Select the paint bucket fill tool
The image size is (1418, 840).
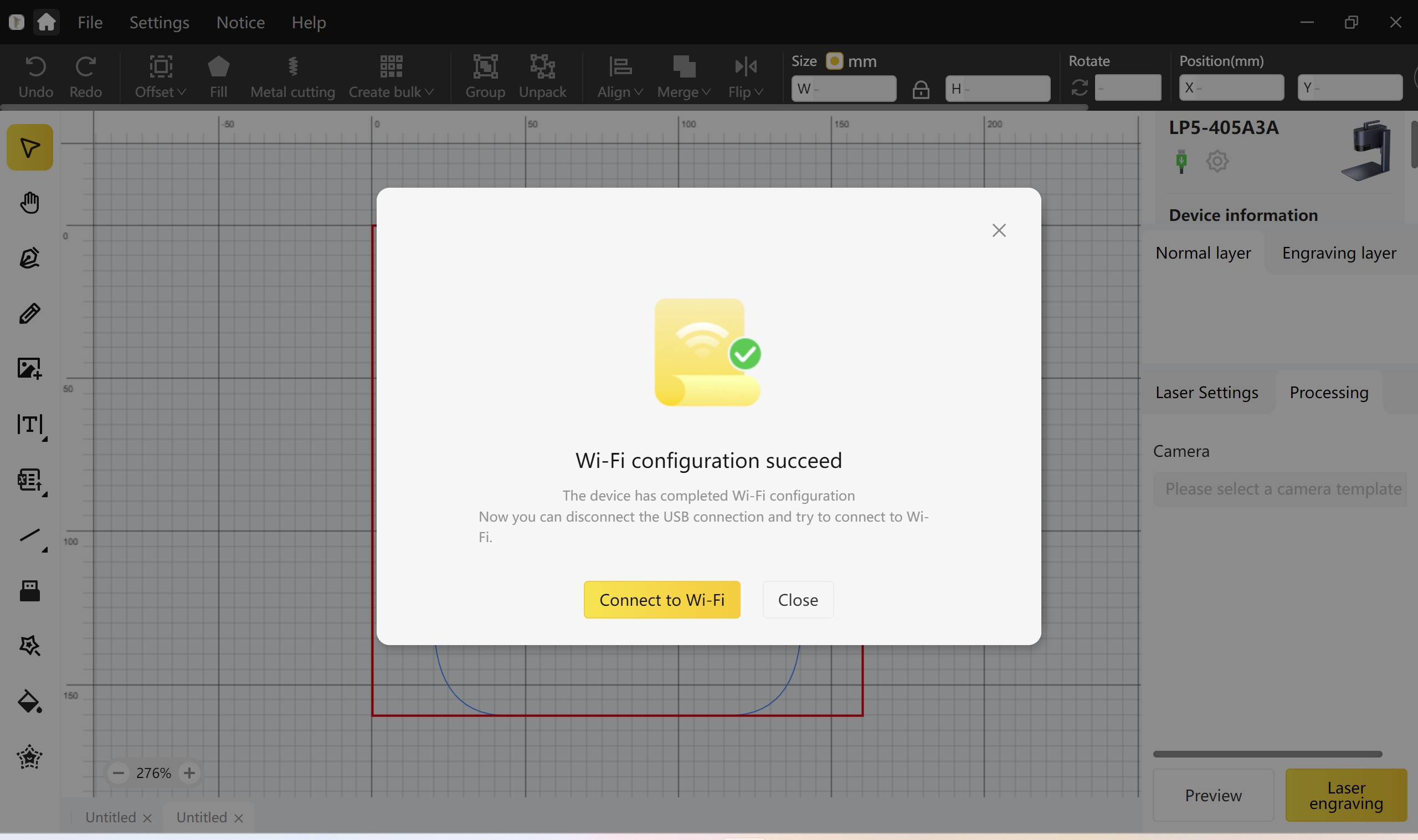pyautogui.click(x=29, y=702)
